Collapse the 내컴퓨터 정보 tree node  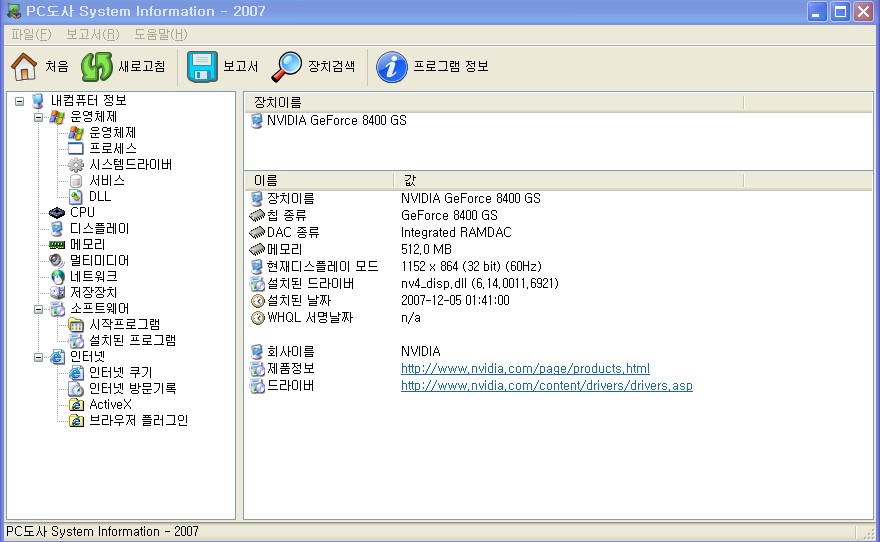tap(20, 102)
